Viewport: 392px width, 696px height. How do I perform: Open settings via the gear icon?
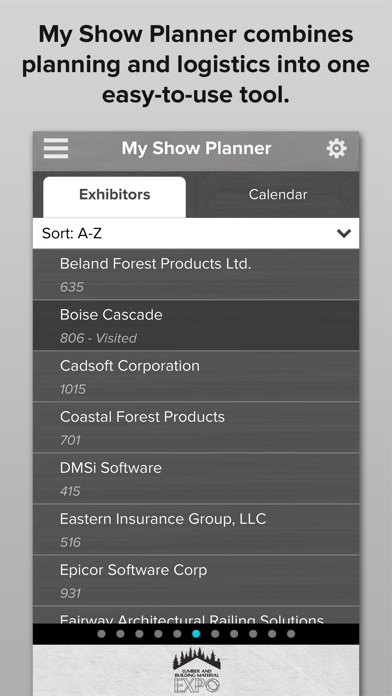pos(337,148)
